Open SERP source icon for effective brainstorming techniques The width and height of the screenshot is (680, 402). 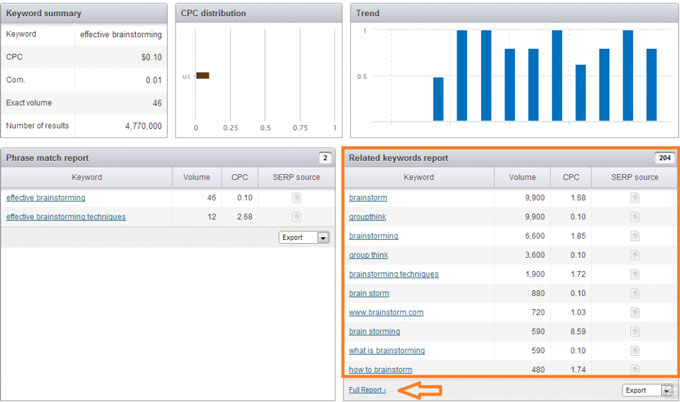point(296,217)
